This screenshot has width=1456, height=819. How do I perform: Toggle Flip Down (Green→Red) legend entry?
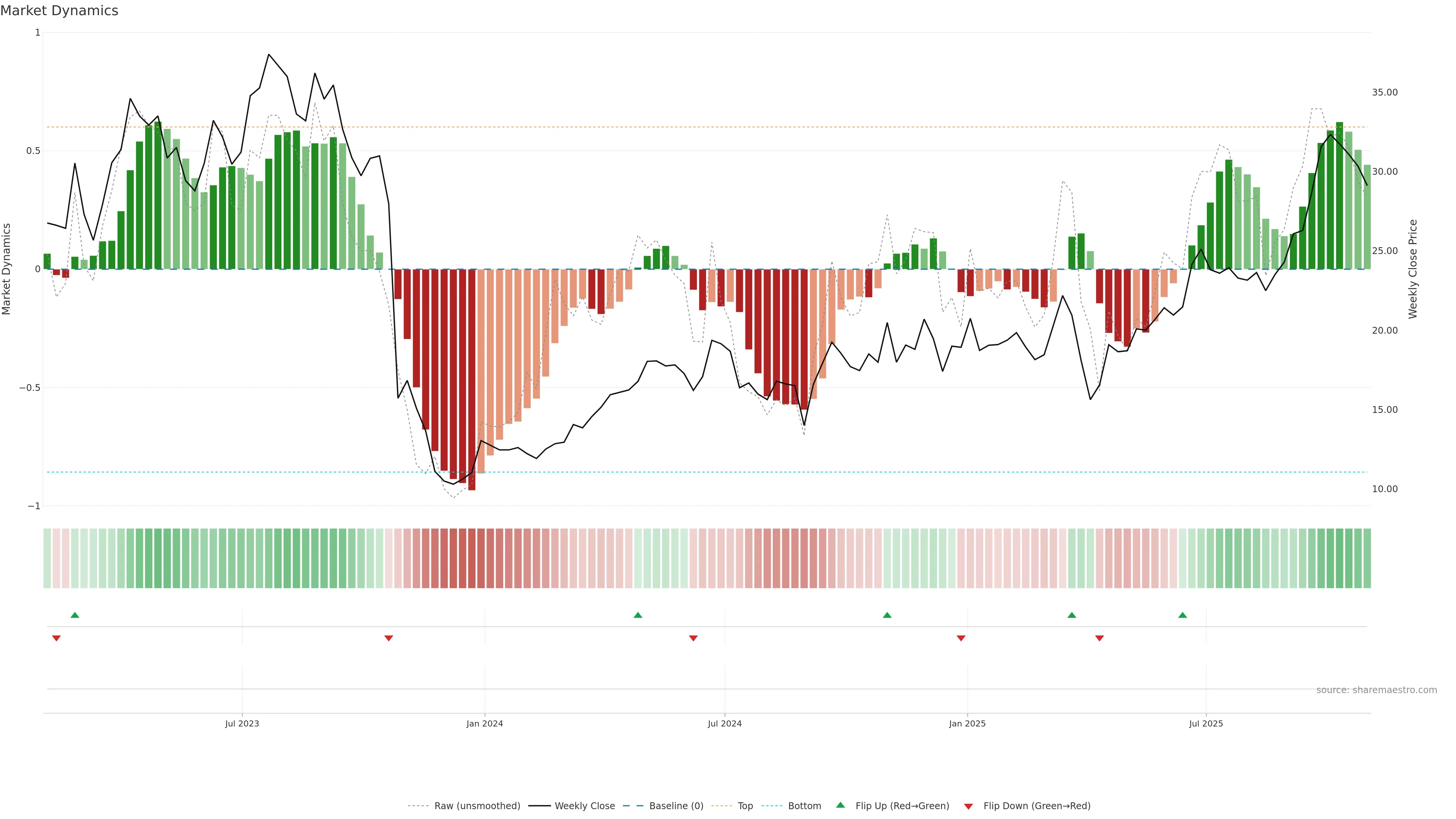(1037, 806)
